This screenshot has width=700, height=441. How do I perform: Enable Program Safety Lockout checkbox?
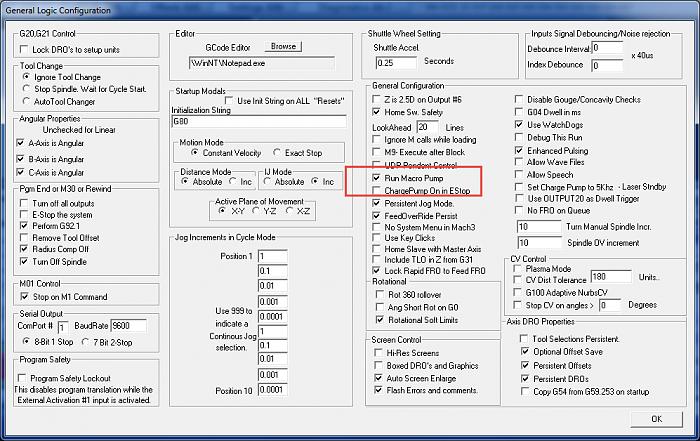[x=25, y=377]
